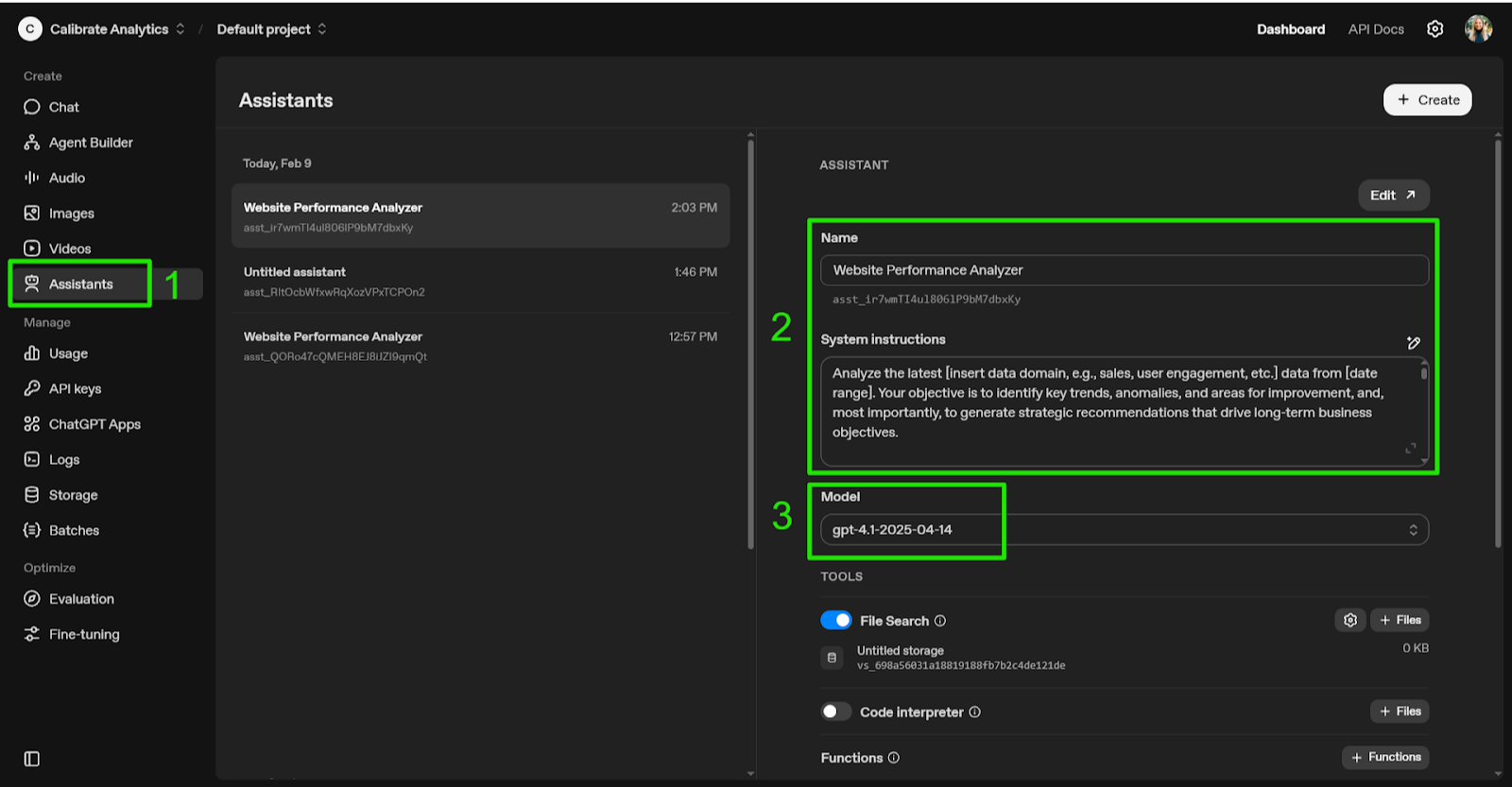Click the assistant ID asst_ir7wmTI4ul8061P9bM7dbxKy text
The width and height of the screenshot is (1512, 787).
tap(926, 299)
